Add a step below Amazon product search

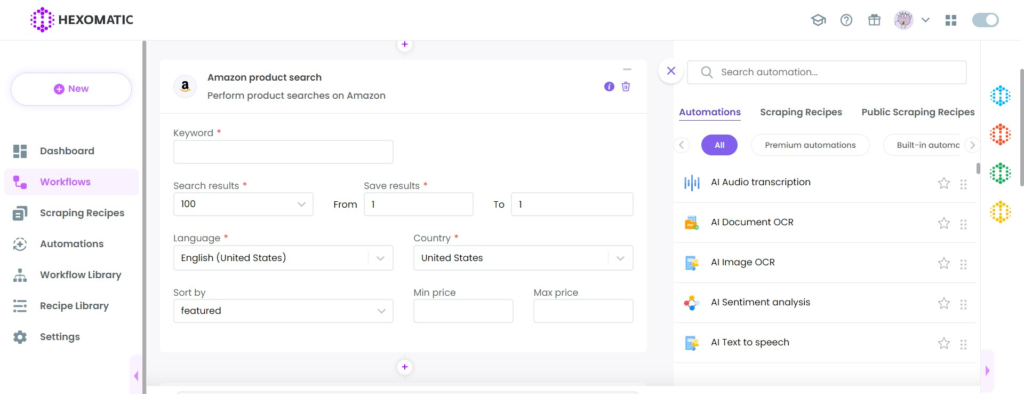click(x=404, y=367)
